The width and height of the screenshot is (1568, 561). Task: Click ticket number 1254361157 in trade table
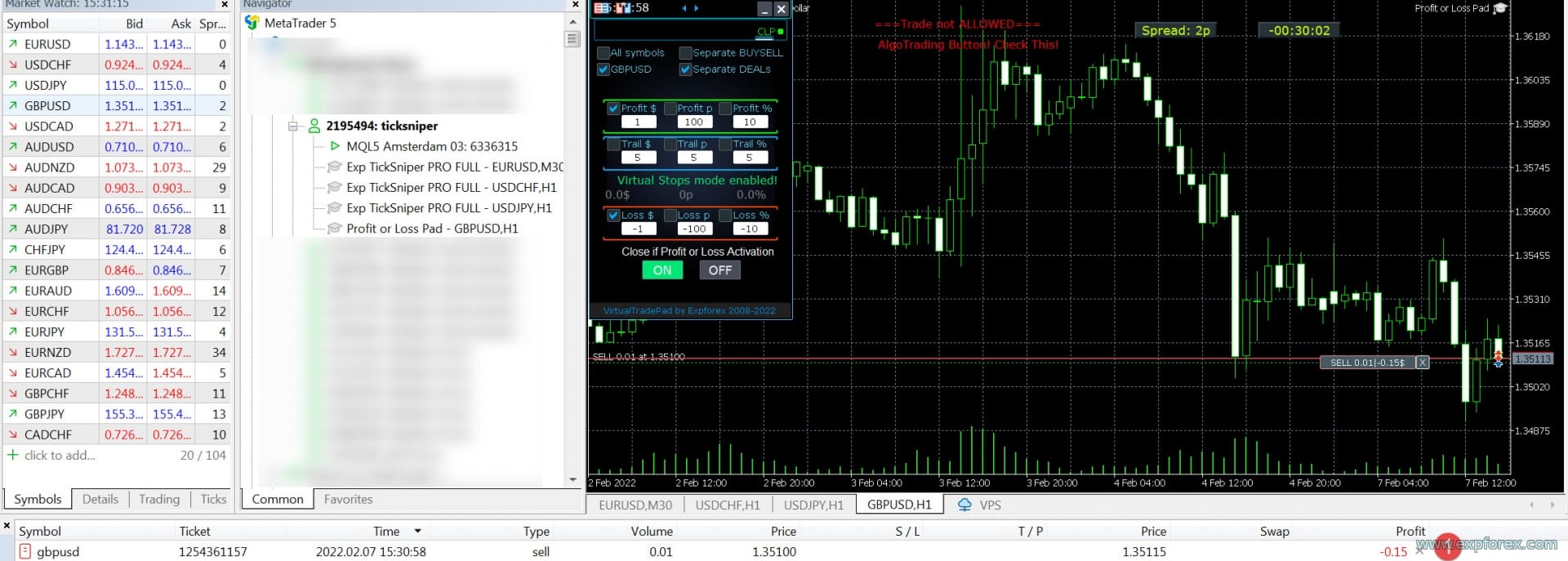point(212,551)
